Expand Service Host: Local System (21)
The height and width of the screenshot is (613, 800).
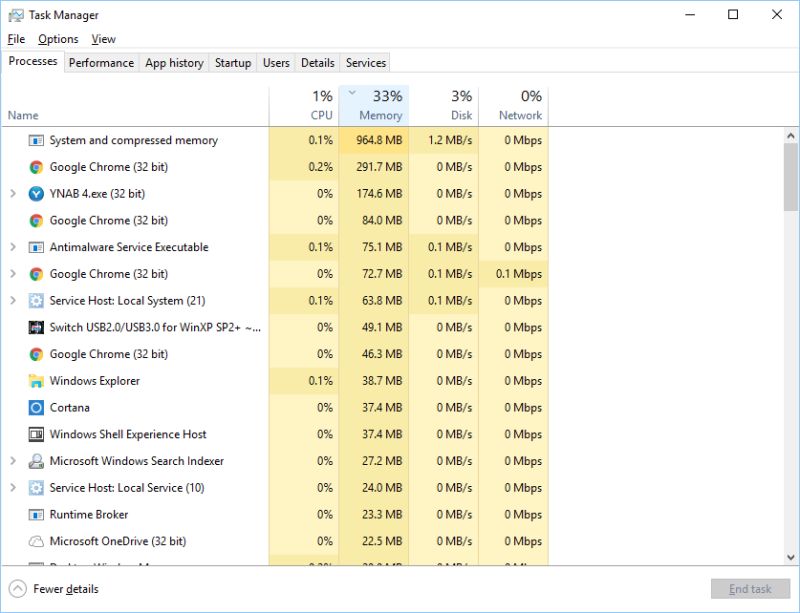coord(12,300)
